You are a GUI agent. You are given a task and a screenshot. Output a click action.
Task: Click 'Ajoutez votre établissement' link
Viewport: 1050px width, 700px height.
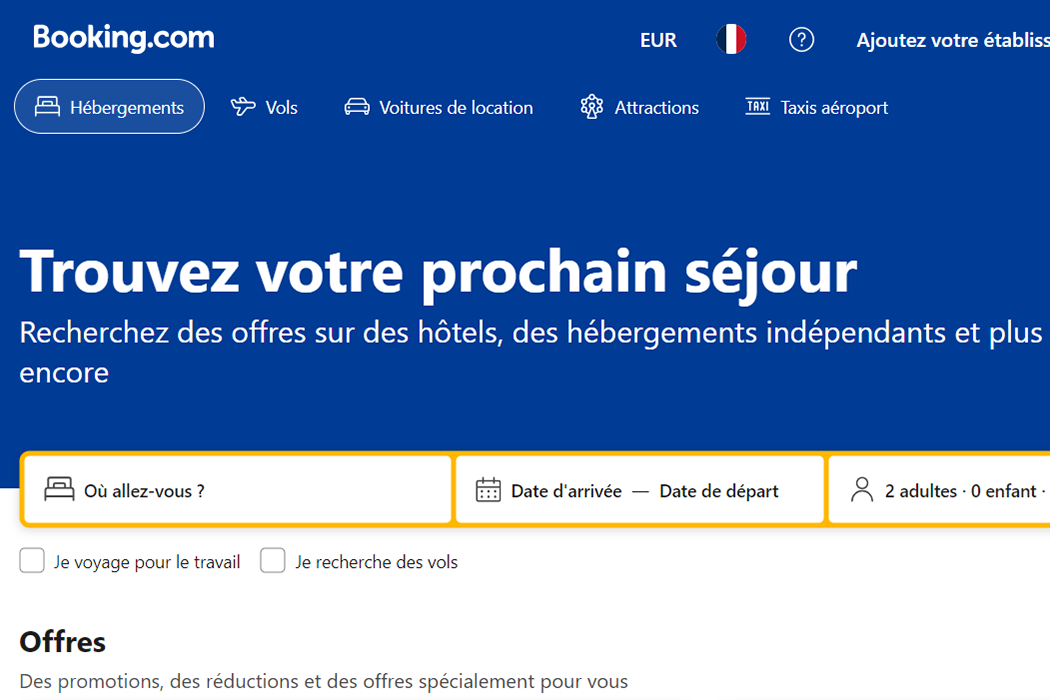tap(953, 40)
